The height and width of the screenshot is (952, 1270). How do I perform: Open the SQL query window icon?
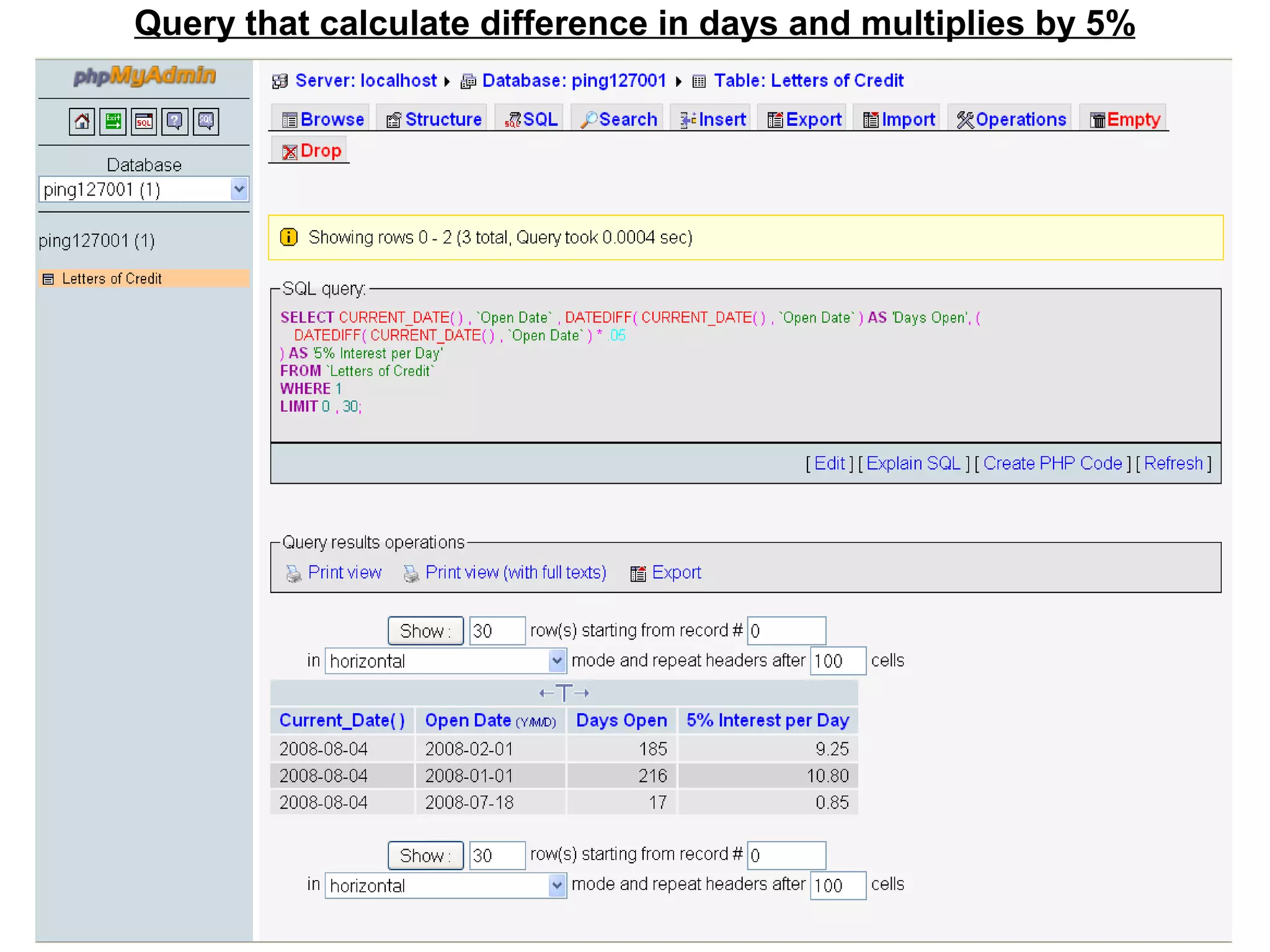click(x=144, y=122)
